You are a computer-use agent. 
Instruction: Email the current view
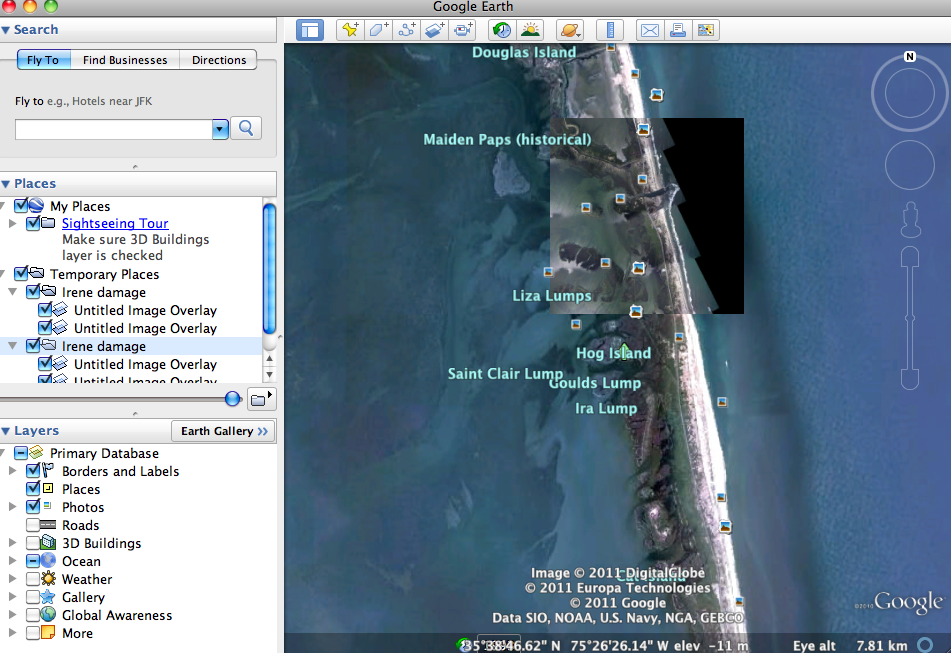tap(650, 30)
